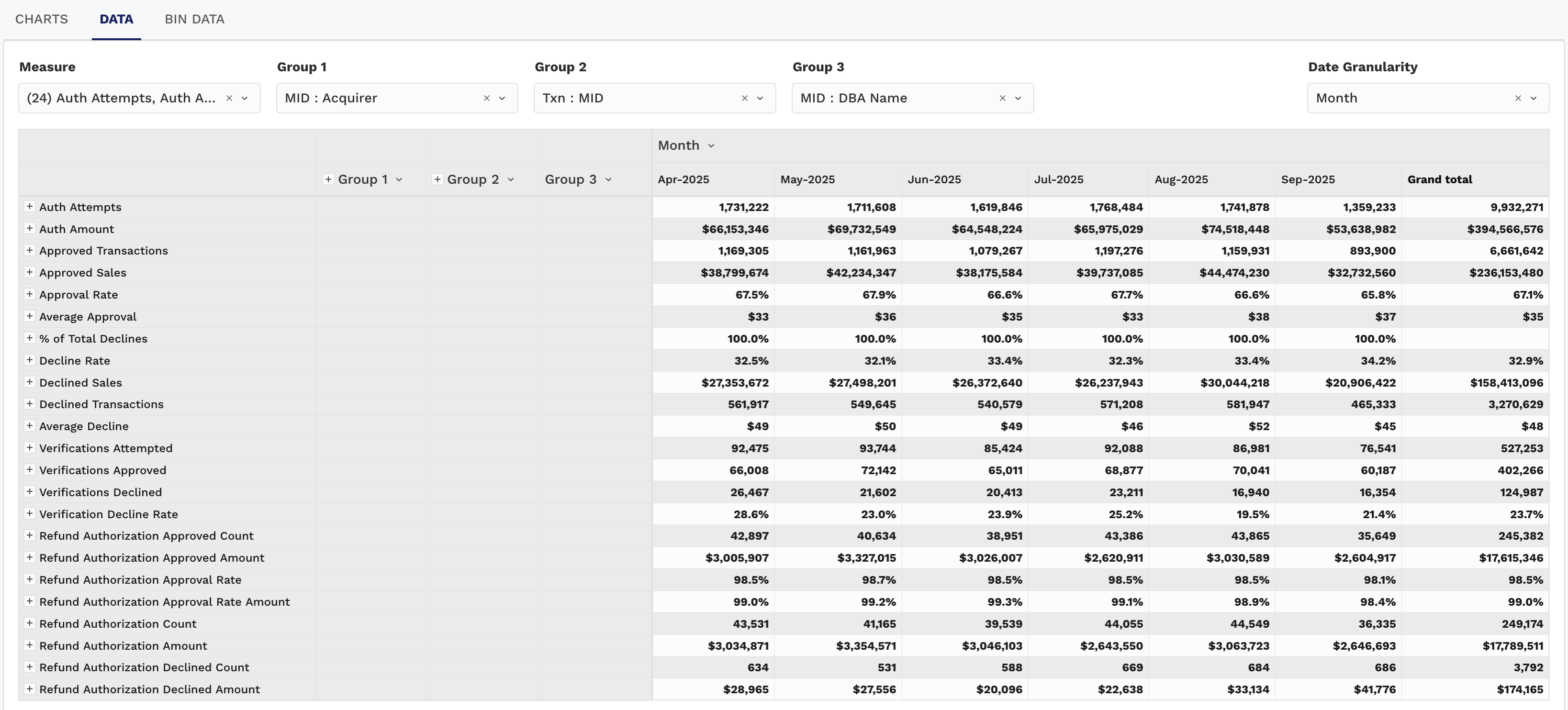Image resolution: width=1568 pixels, height=710 pixels.
Task: Remove the Group 2 Txn MID selection
Action: [x=744, y=98]
